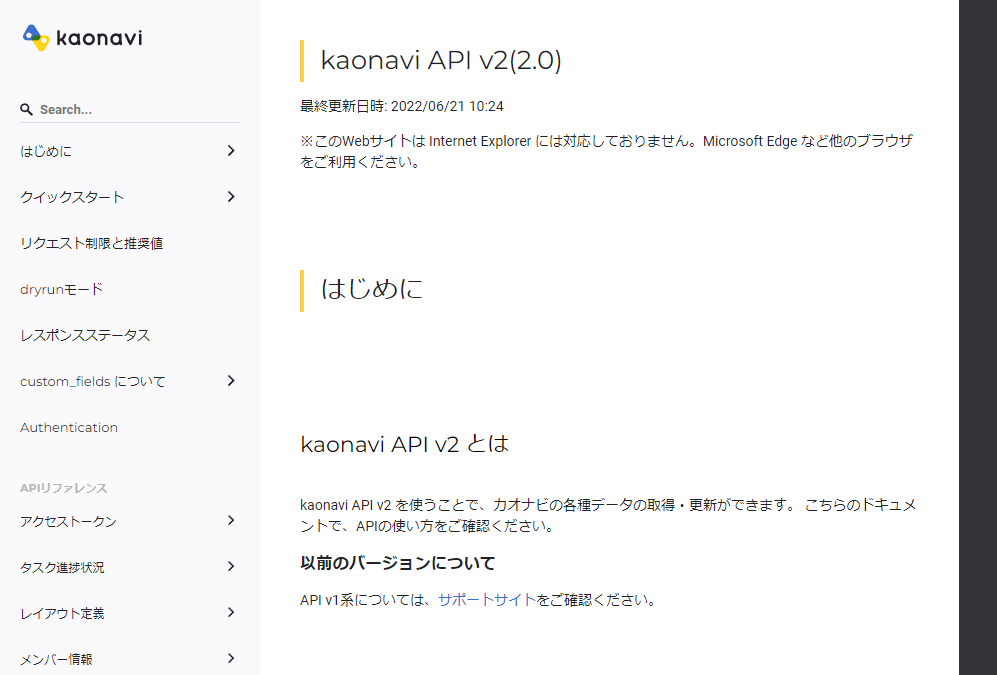This screenshot has width=997, height=675.
Task: Click the はじめに main section heading
Action: [372, 289]
